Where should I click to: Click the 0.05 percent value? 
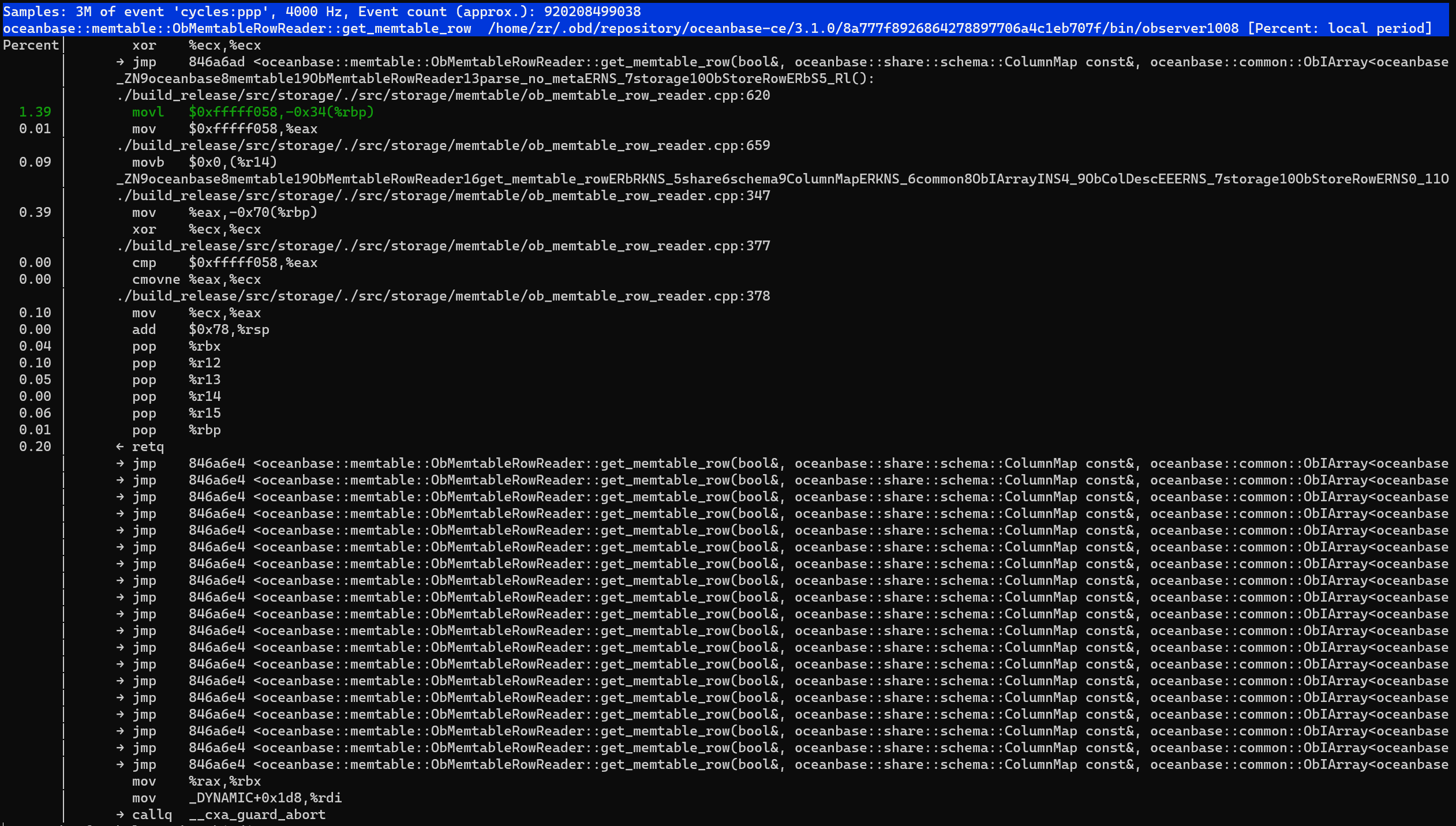pos(35,380)
